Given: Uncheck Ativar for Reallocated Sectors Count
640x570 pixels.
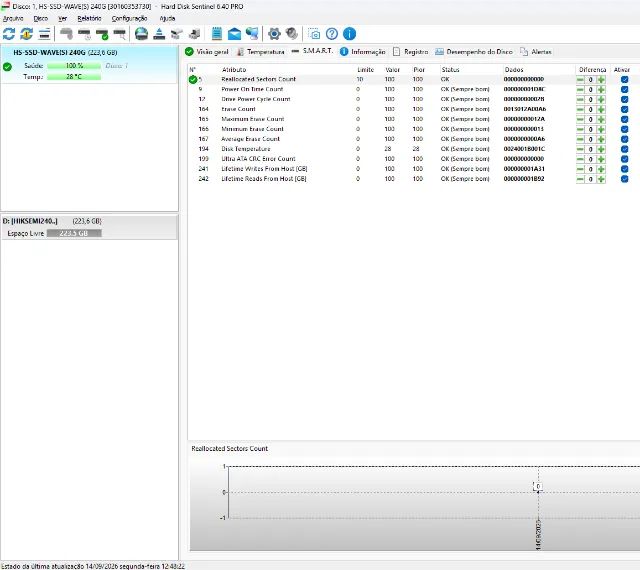Looking at the screenshot, I should (x=624, y=80).
